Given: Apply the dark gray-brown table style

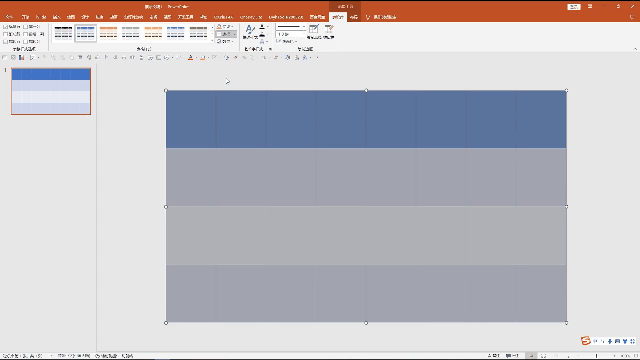Looking at the screenshot, I should click(x=198, y=33).
